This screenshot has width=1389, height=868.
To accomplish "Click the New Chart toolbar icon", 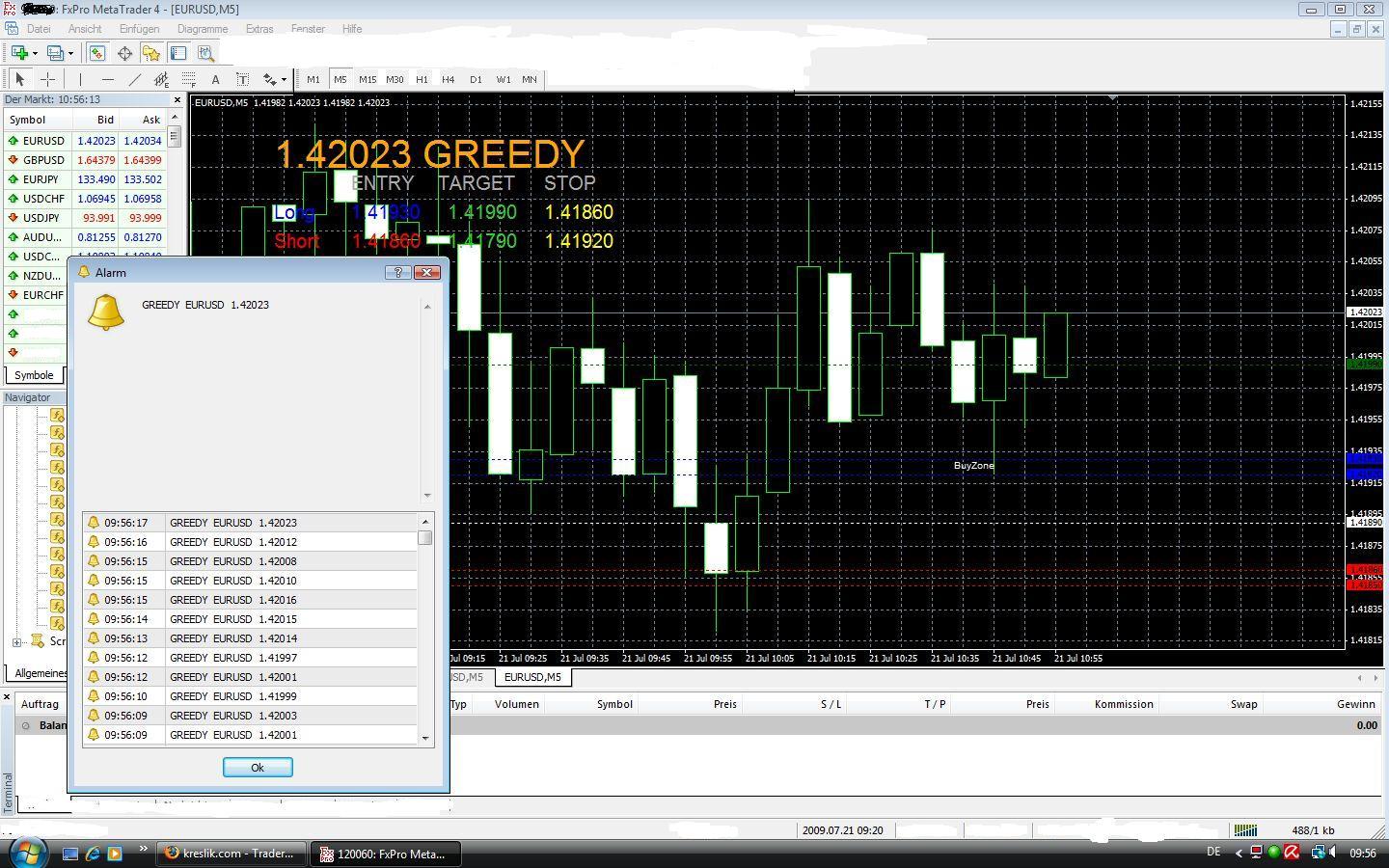I will (x=19, y=53).
